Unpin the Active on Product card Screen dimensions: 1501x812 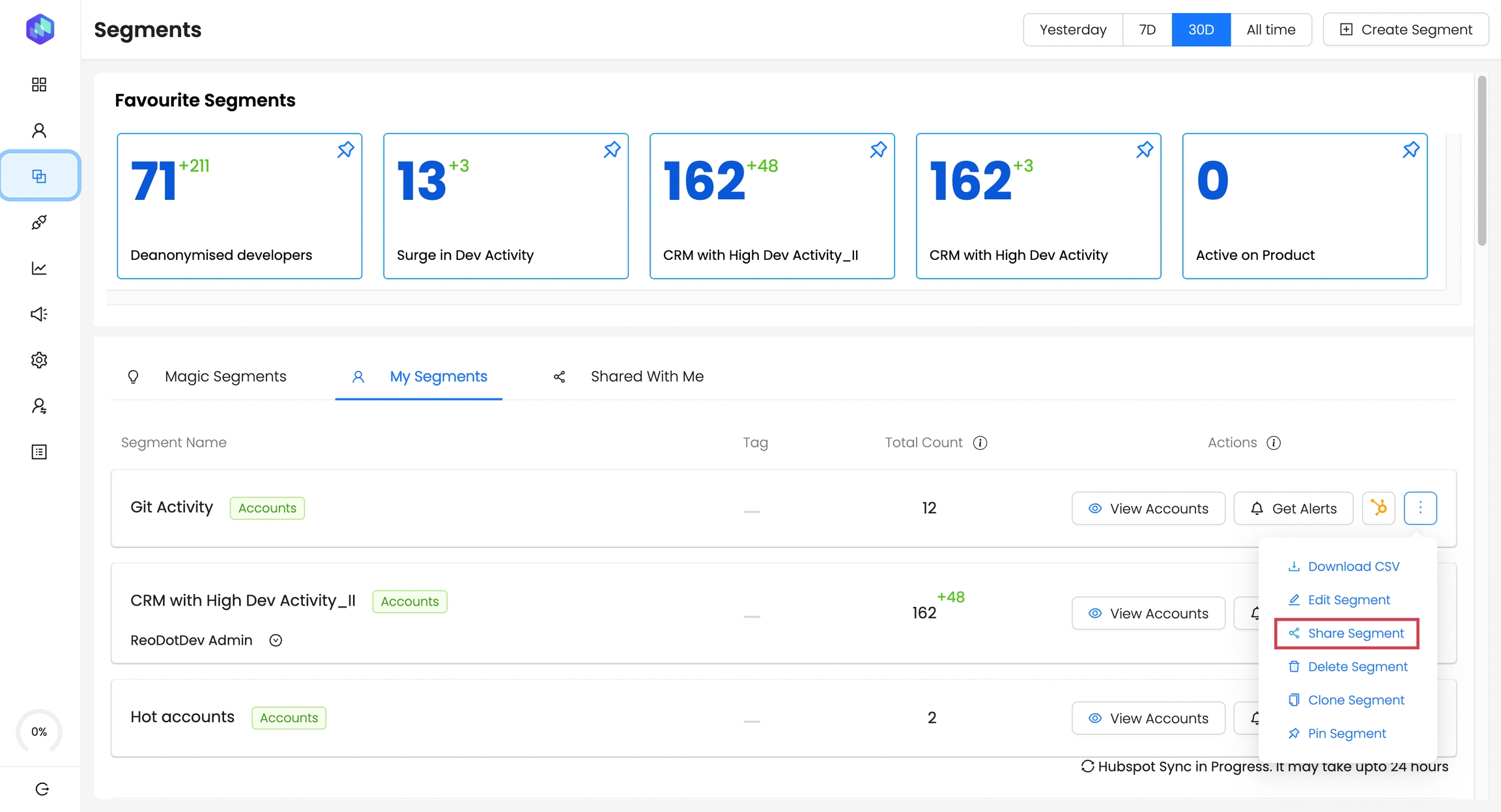pos(1410,150)
